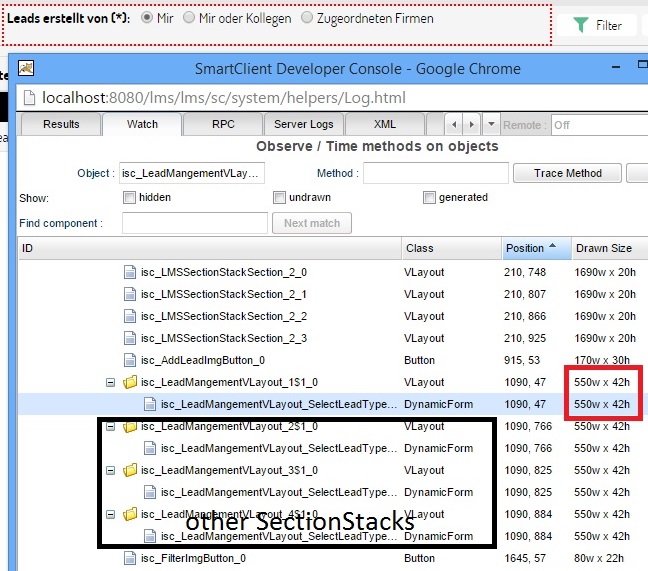The width and height of the screenshot is (648, 571).
Task: Click the document icon beside isc_AddLeadImgButton_0
Action: [x=129, y=360]
